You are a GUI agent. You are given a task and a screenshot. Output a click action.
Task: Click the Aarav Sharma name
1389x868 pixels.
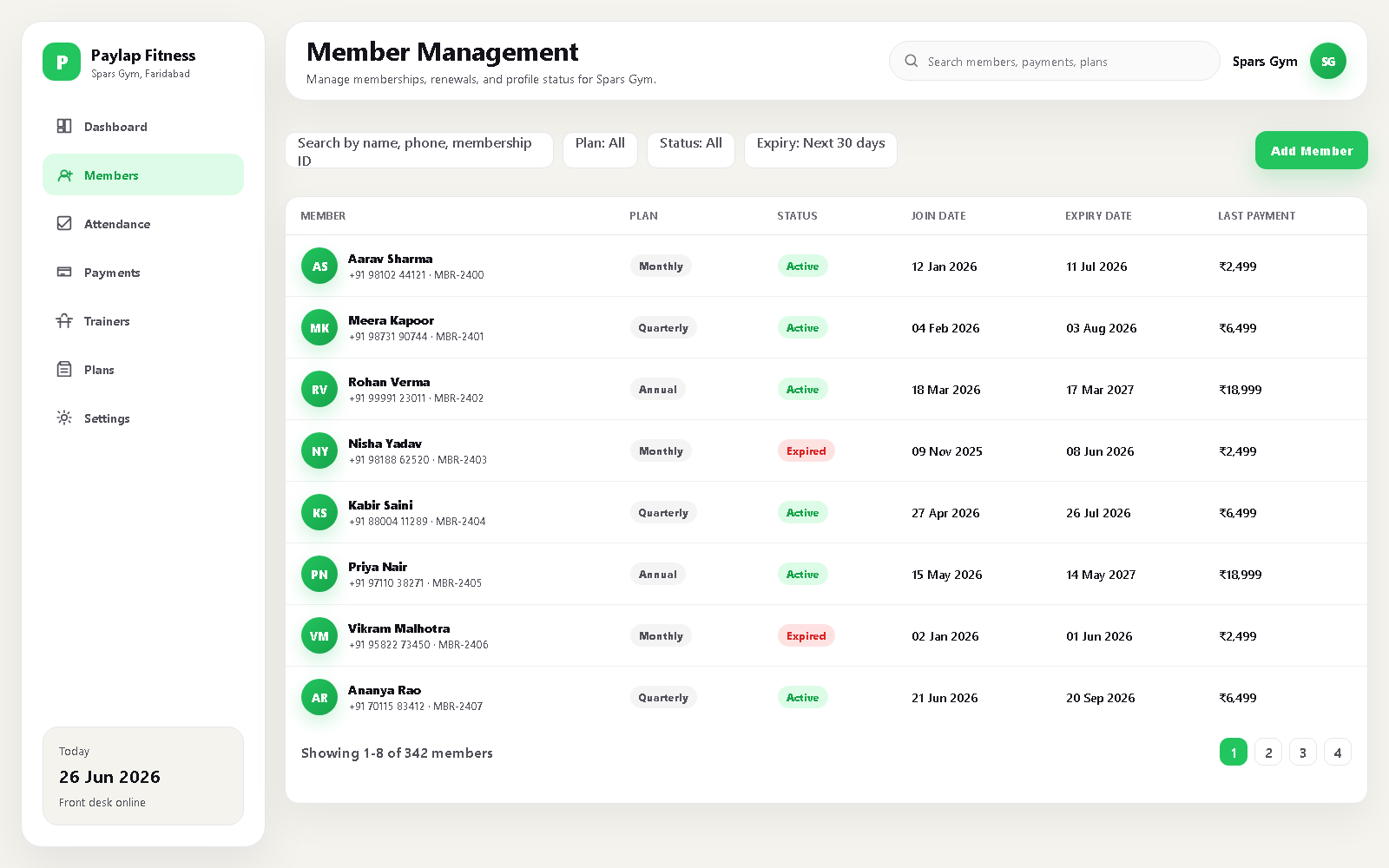[391, 259]
